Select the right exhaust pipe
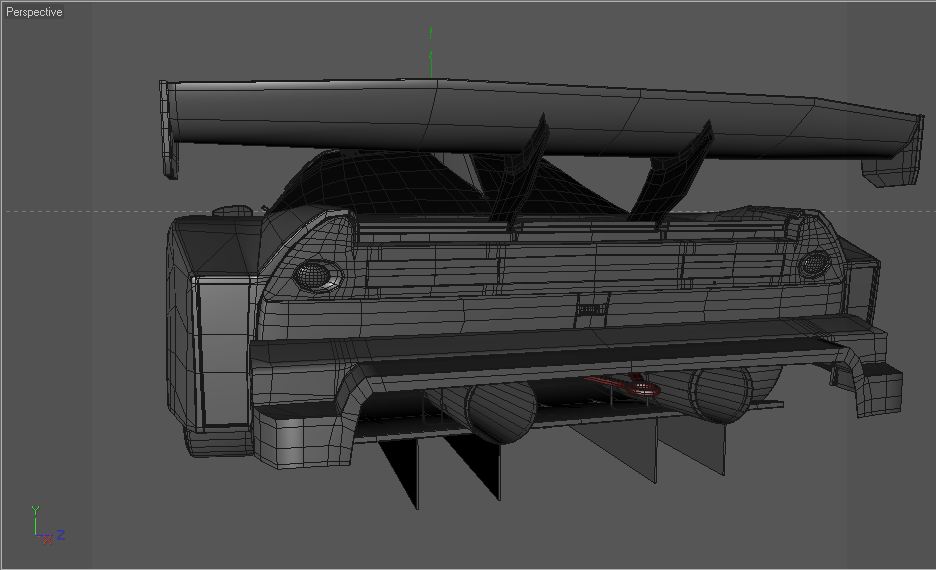The height and width of the screenshot is (570, 936). pos(716,394)
